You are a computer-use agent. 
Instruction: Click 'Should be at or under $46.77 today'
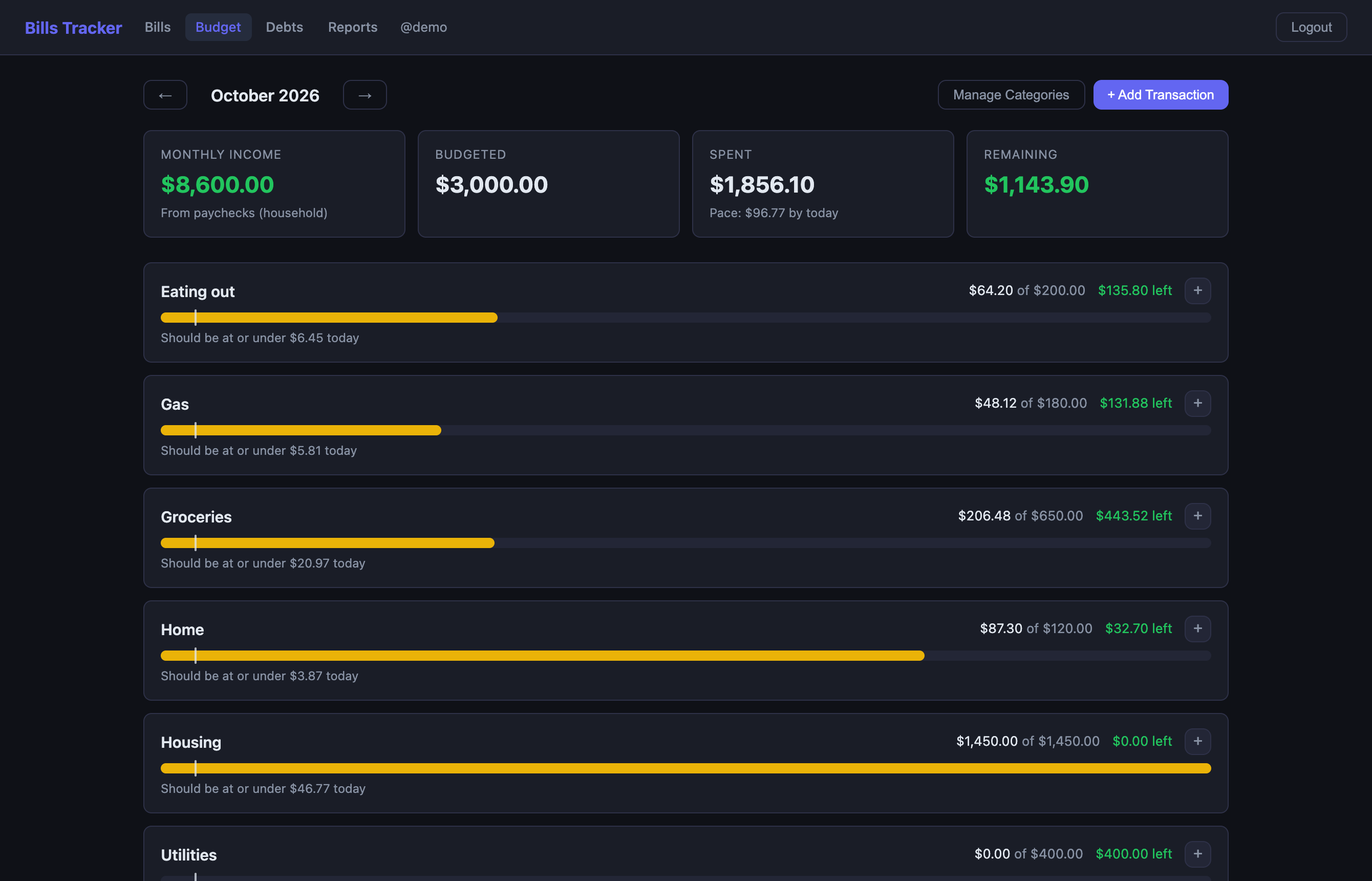(x=263, y=789)
